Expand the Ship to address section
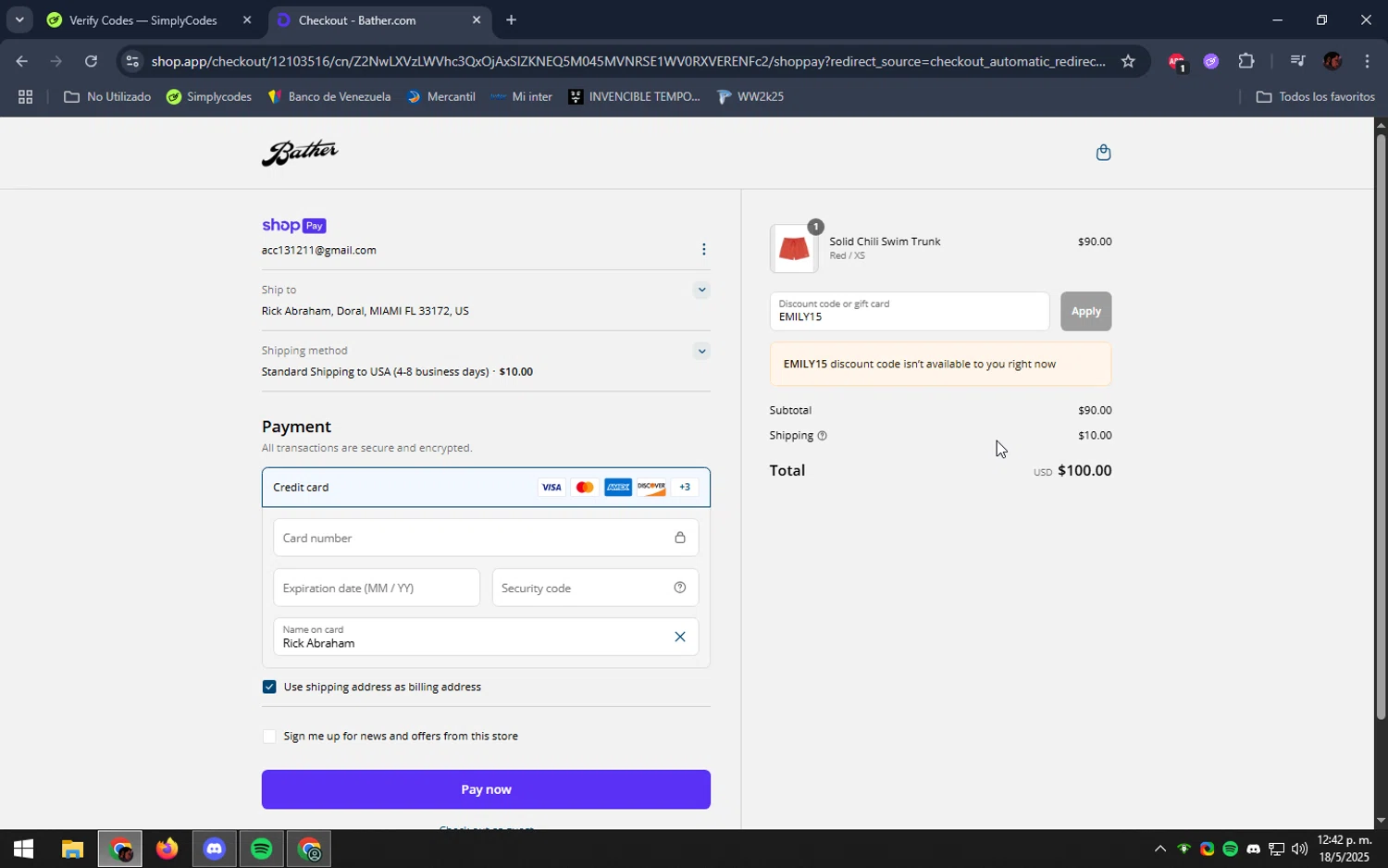 pos(701,290)
